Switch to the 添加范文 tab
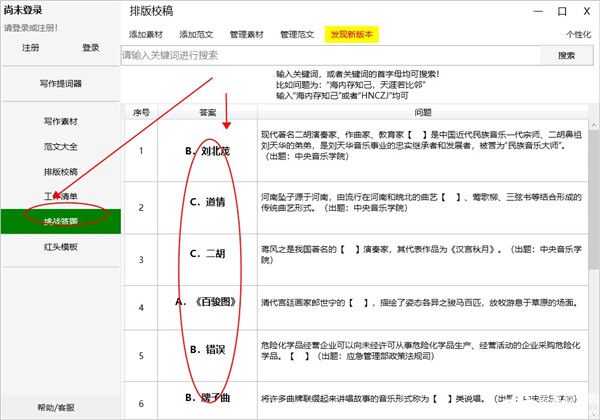This screenshot has height=420, width=600. click(x=197, y=34)
